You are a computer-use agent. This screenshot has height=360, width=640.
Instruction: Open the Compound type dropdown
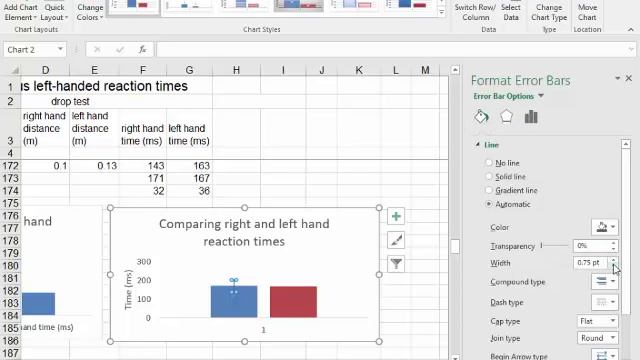pyautogui.click(x=605, y=281)
